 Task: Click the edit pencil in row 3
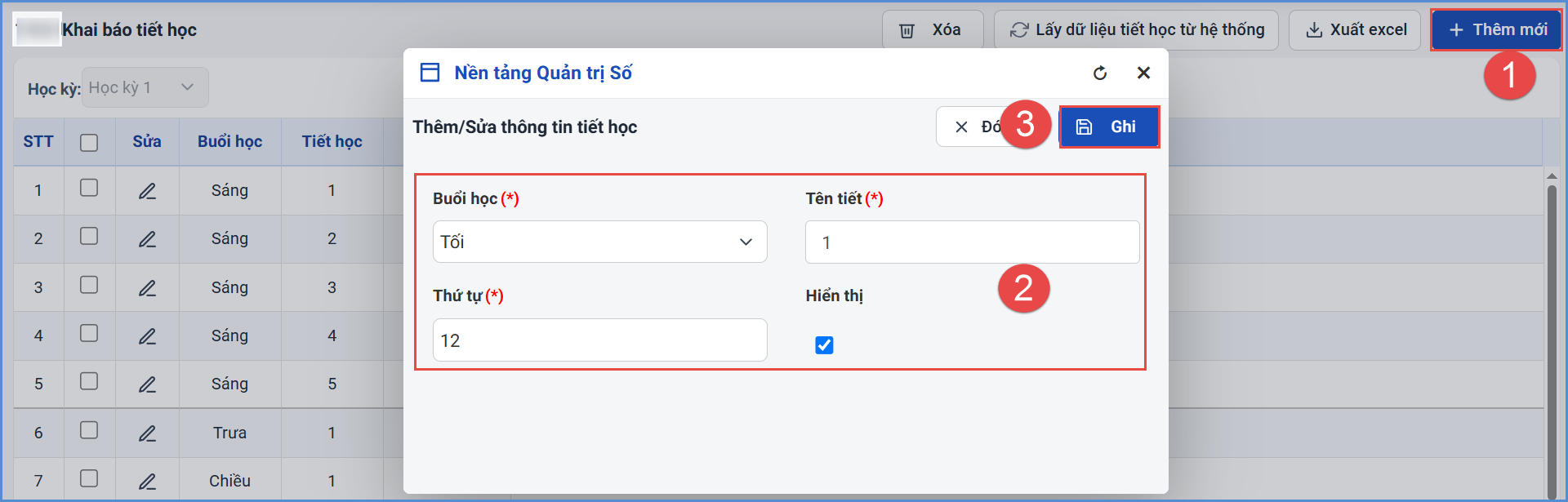pyautogui.click(x=147, y=288)
